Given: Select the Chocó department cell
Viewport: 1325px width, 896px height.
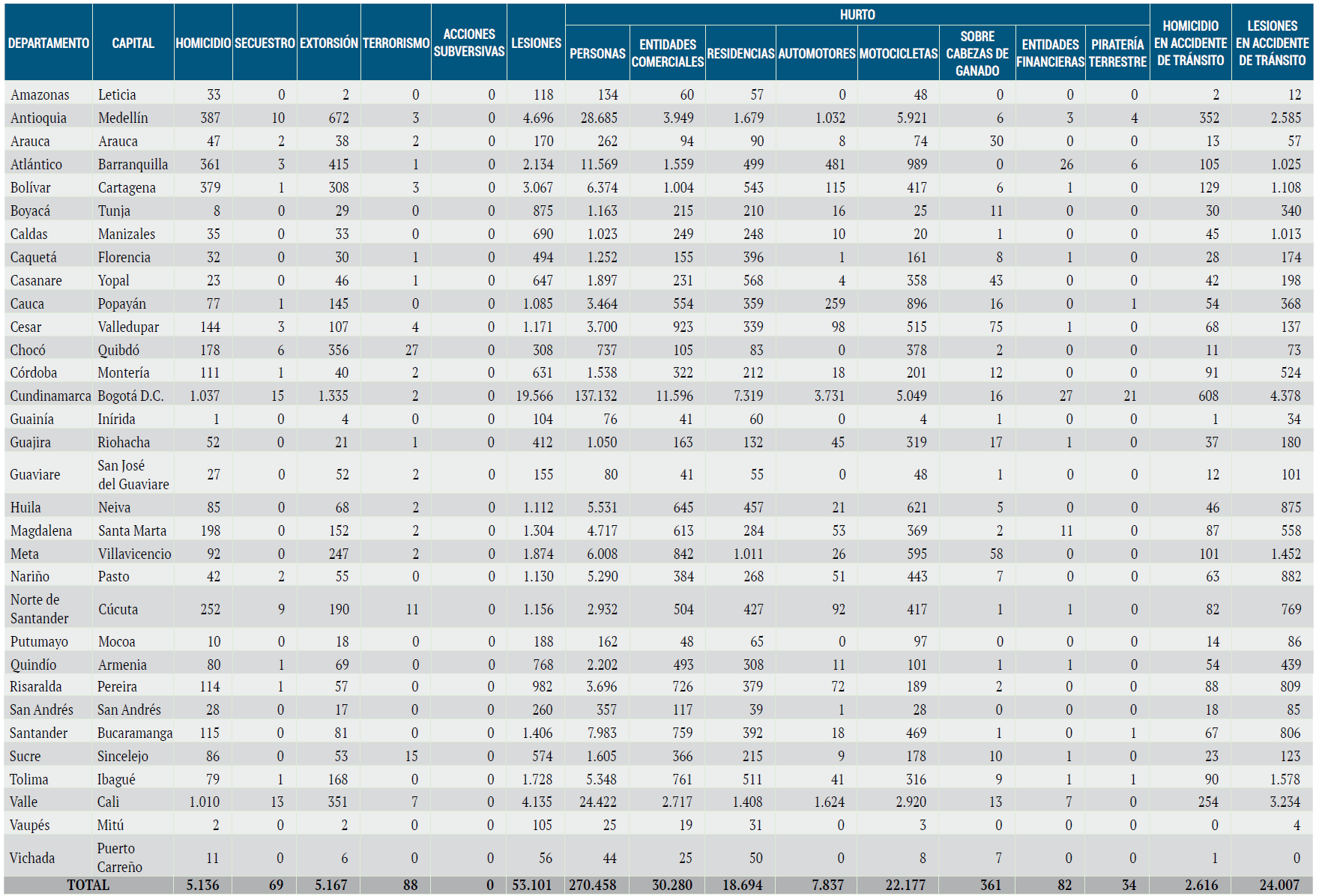Looking at the screenshot, I should click(28, 350).
